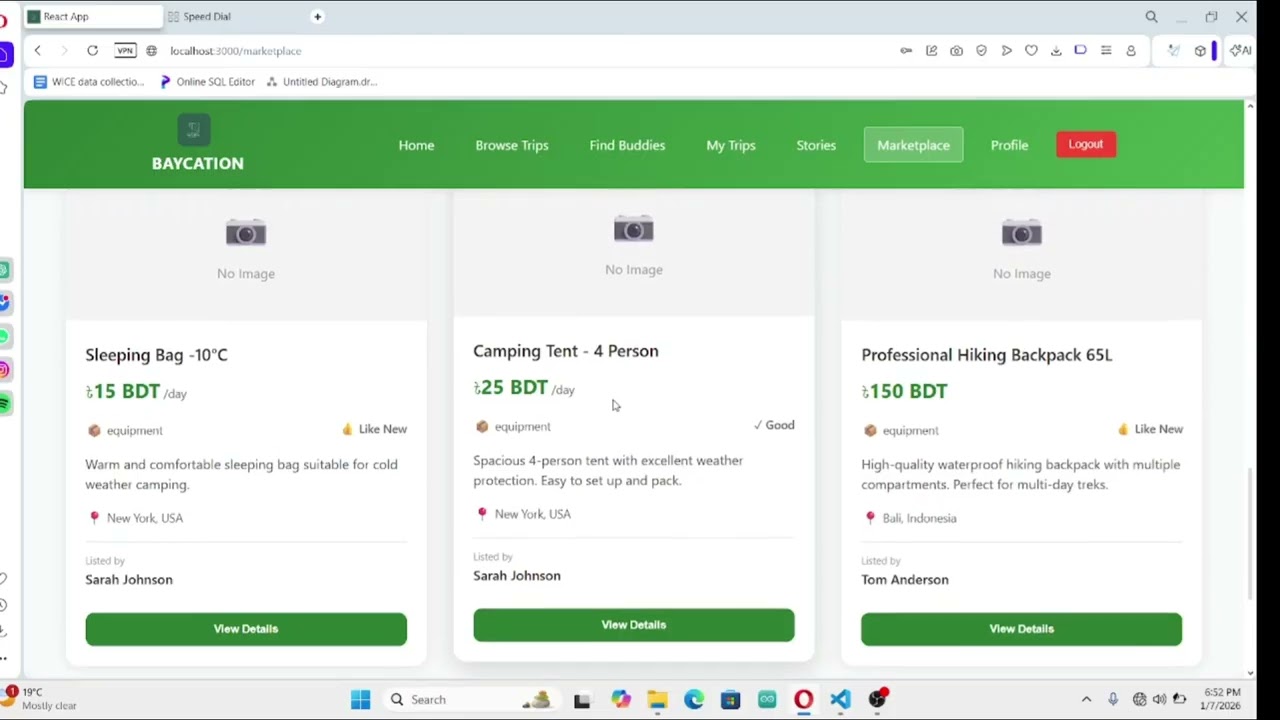Open Microsoft Edge from the taskbar
Screen dimensions: 1280x720
tap(694, 699)
